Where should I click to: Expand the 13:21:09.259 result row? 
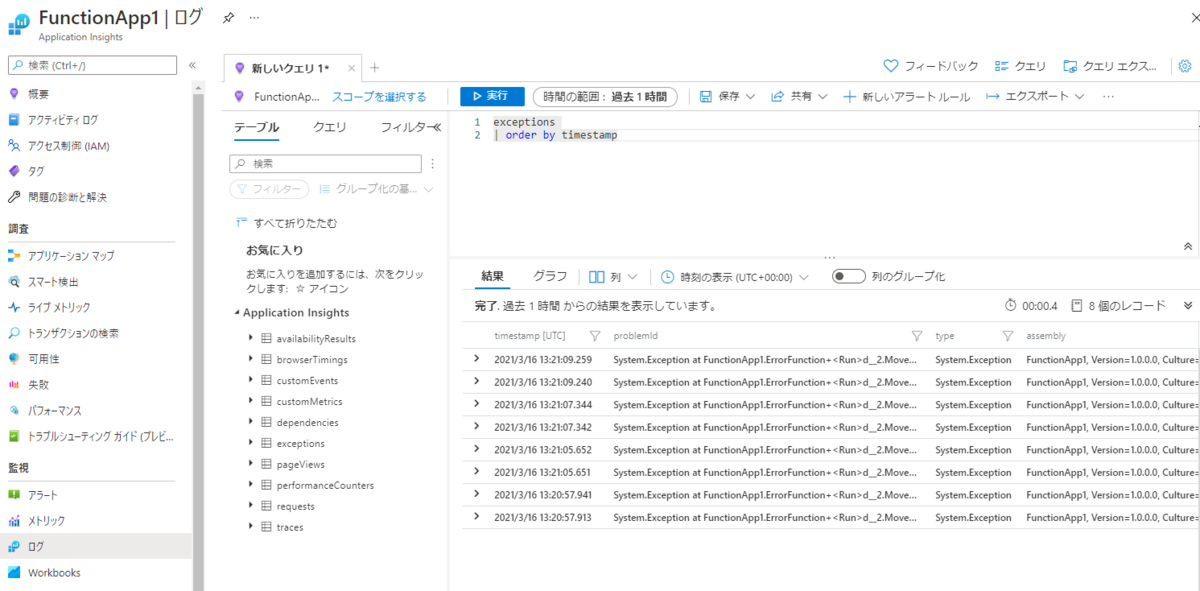point(476,359)
